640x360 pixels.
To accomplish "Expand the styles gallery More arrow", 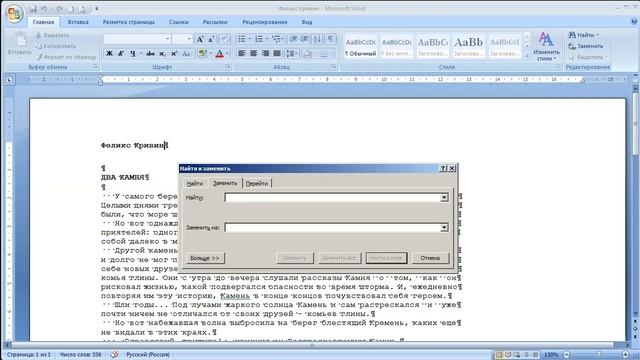I will [527, 56].
